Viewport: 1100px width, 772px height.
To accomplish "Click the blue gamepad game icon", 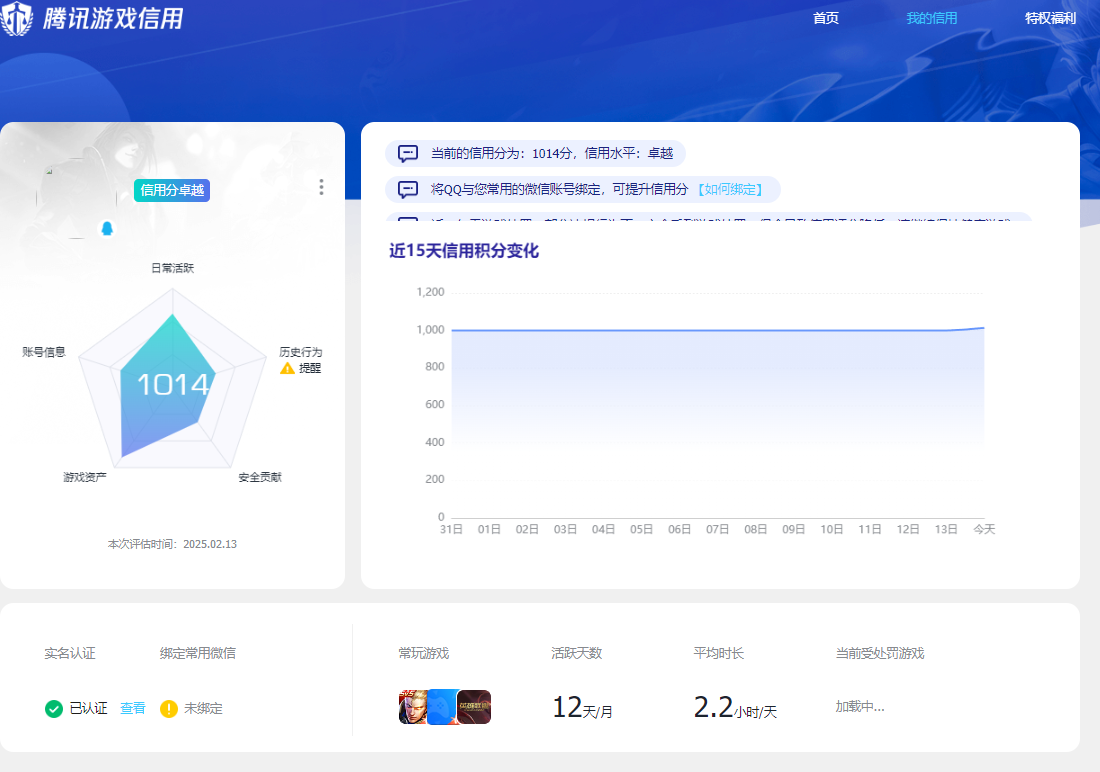I will click(x=442, y=707).
